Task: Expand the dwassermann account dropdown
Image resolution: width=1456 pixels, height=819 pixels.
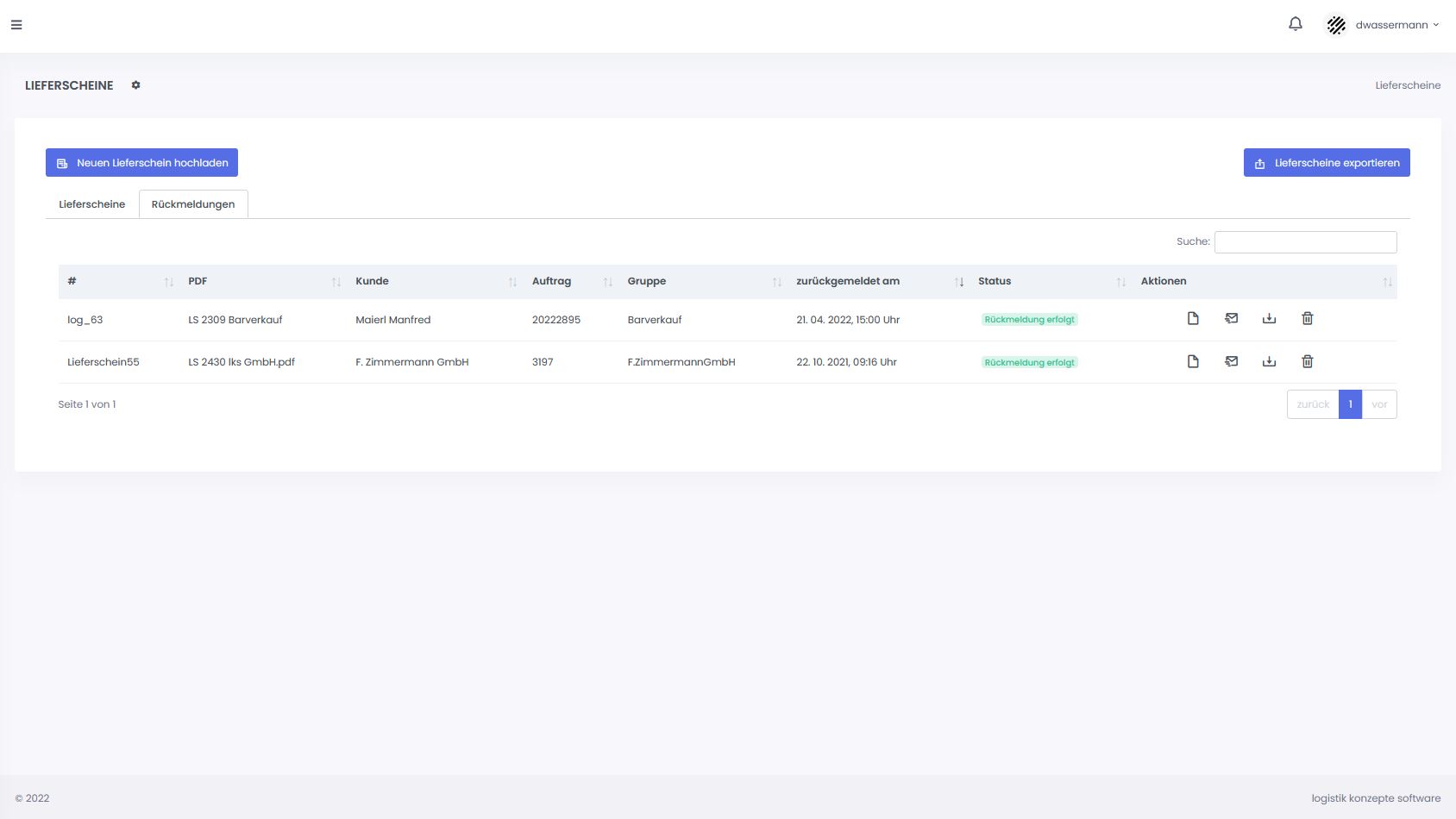Action: click(x=1396, y=25)
